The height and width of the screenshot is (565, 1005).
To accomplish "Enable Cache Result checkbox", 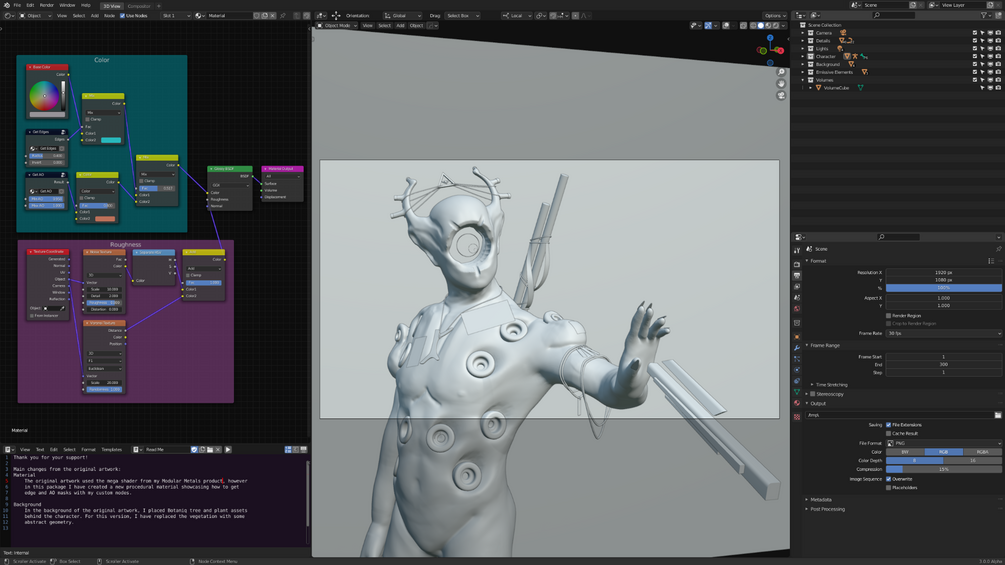I will (x=888, y=434).
